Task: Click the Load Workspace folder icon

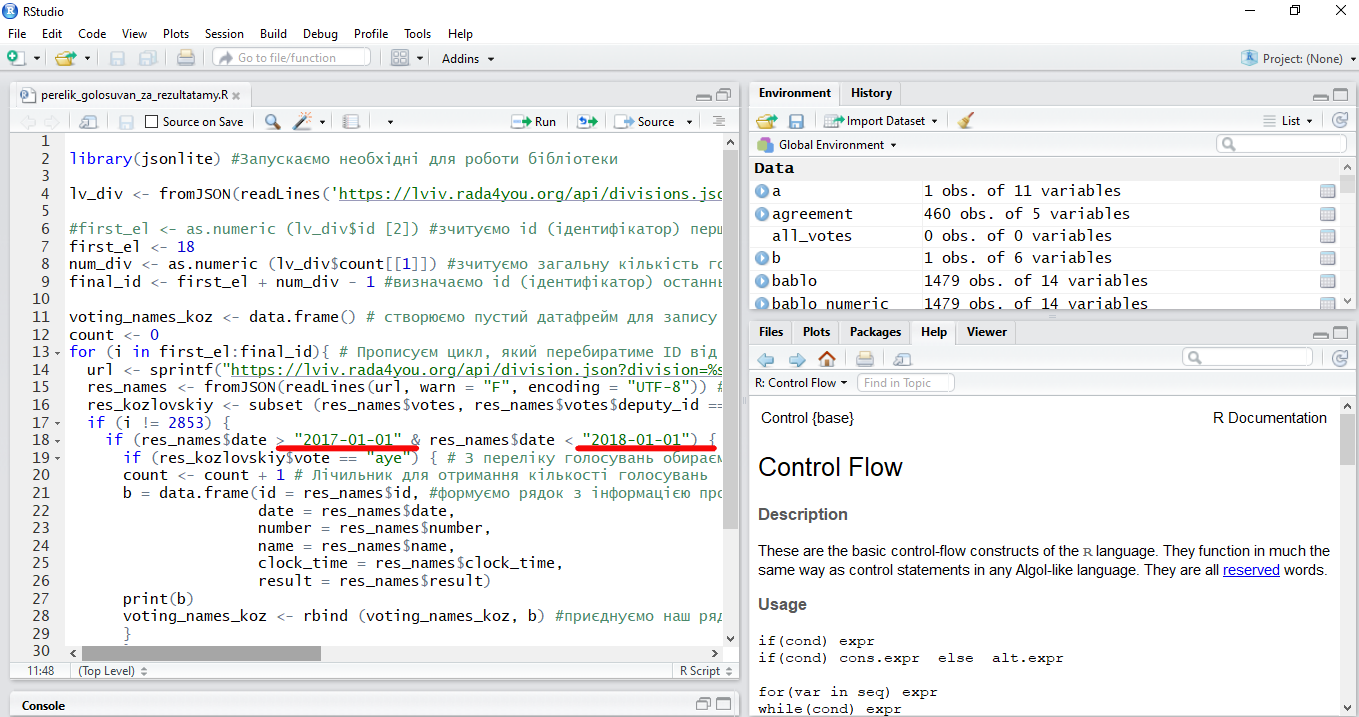Action: [767, 121]
